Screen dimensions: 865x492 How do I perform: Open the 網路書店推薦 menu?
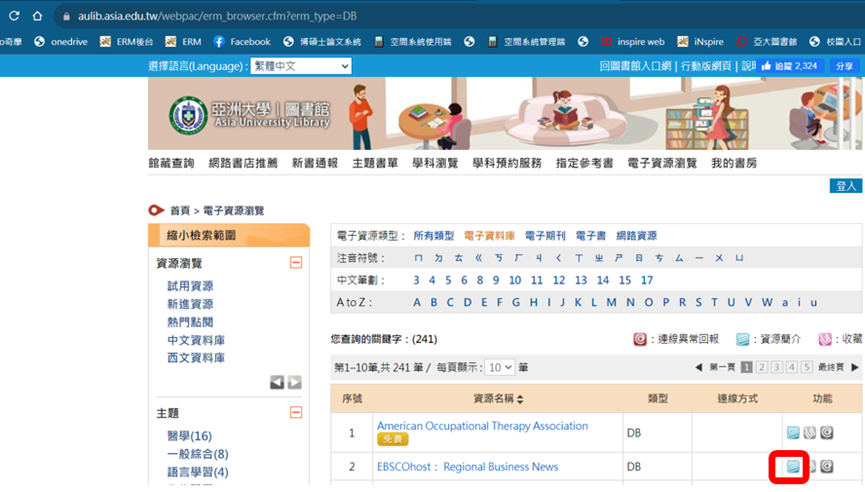(x=243, y=163)
